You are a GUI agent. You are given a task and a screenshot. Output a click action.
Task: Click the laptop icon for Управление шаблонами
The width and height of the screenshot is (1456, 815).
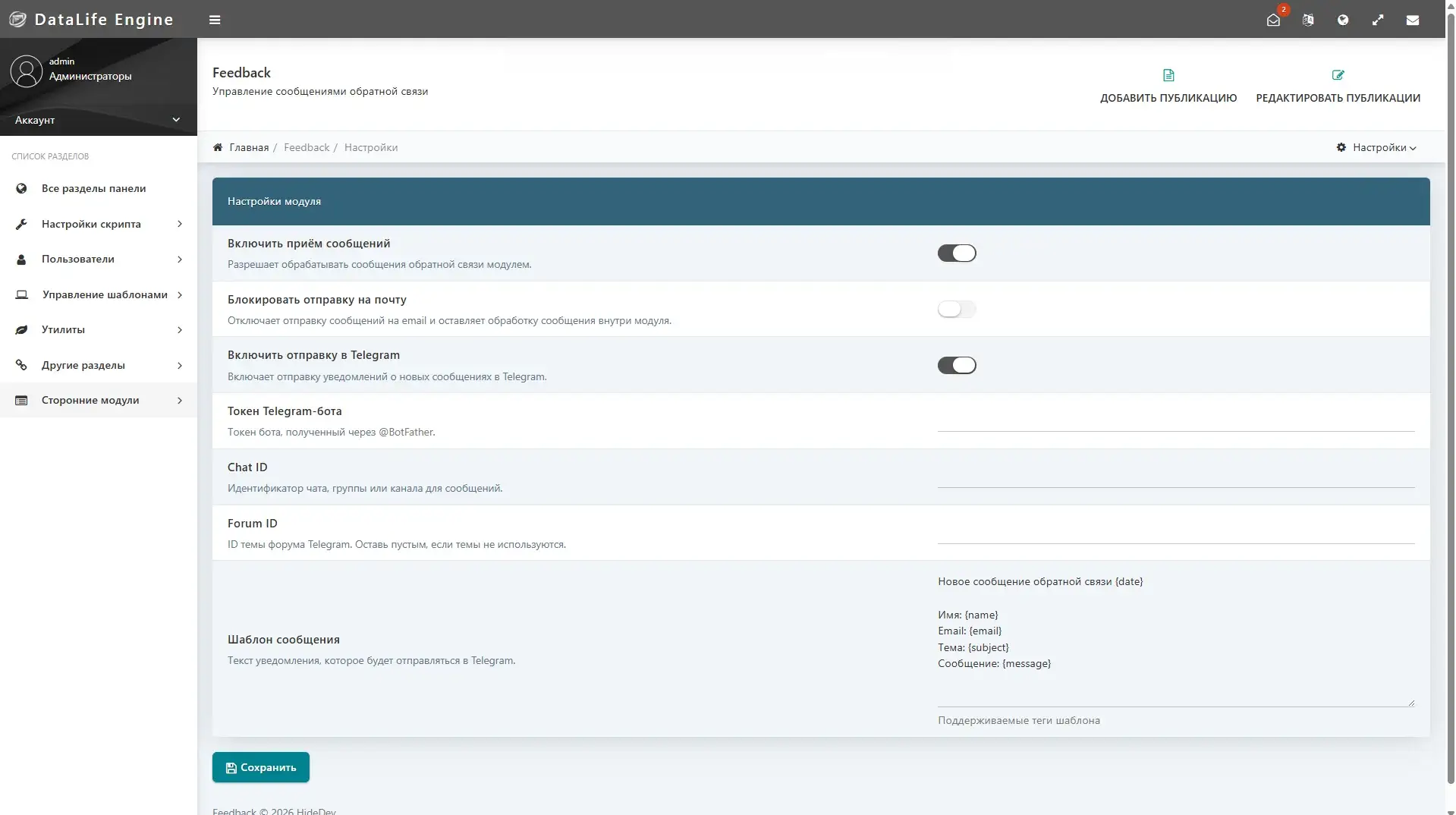point(22,294)
